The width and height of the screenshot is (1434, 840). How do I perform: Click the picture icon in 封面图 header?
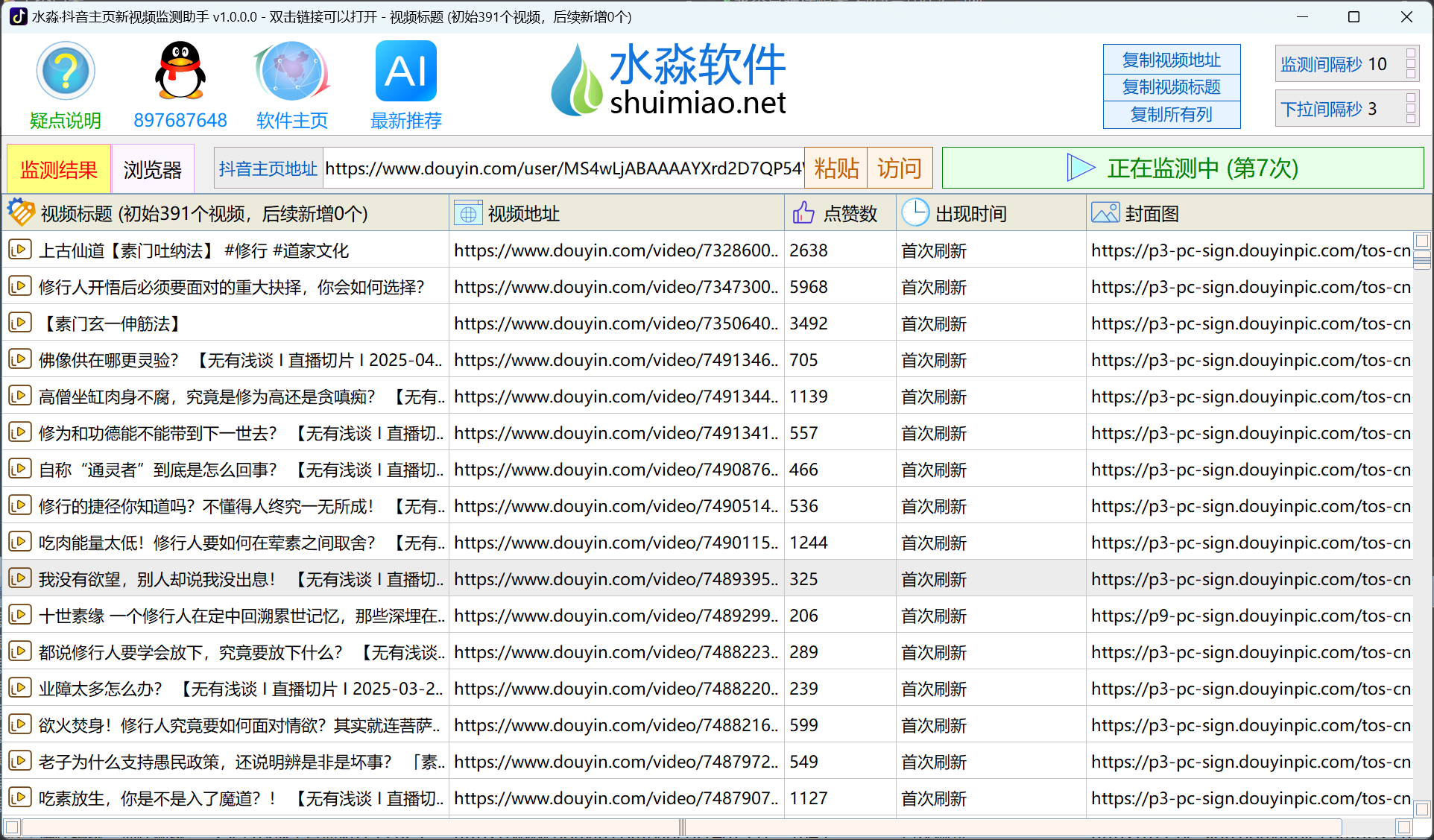[1105, 213]
